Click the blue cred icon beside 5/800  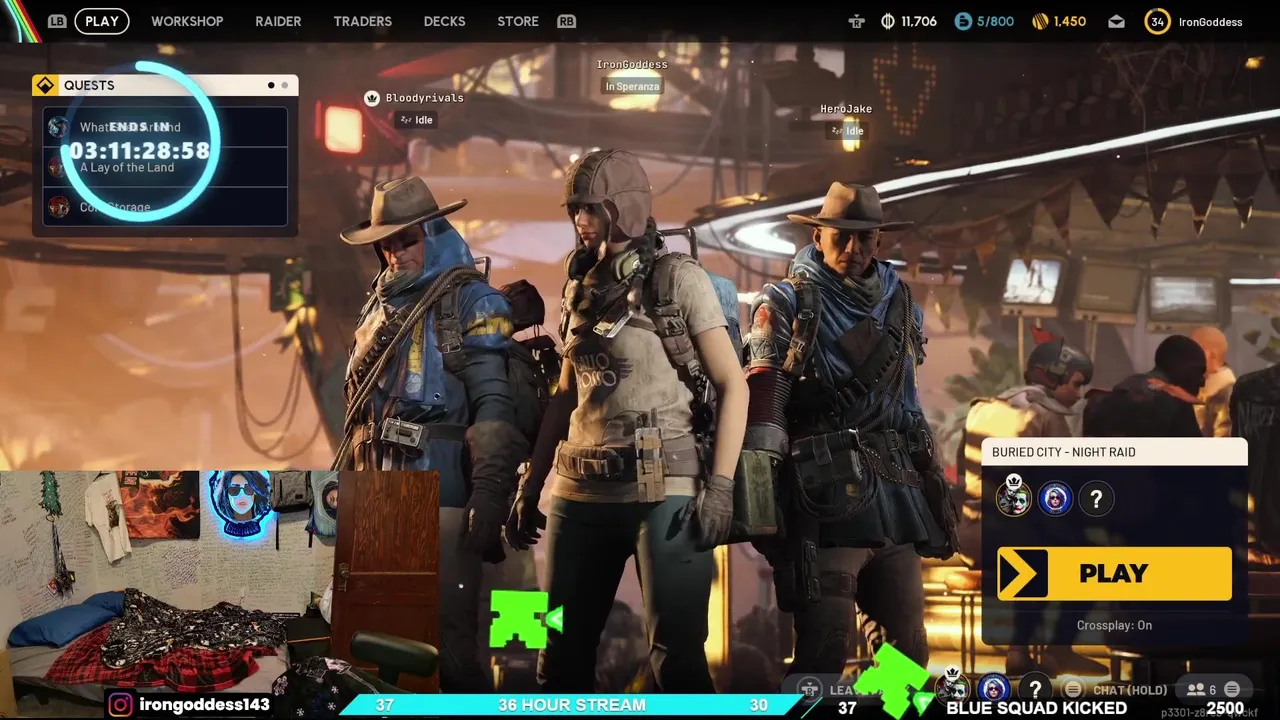click(x=963, y=21)
